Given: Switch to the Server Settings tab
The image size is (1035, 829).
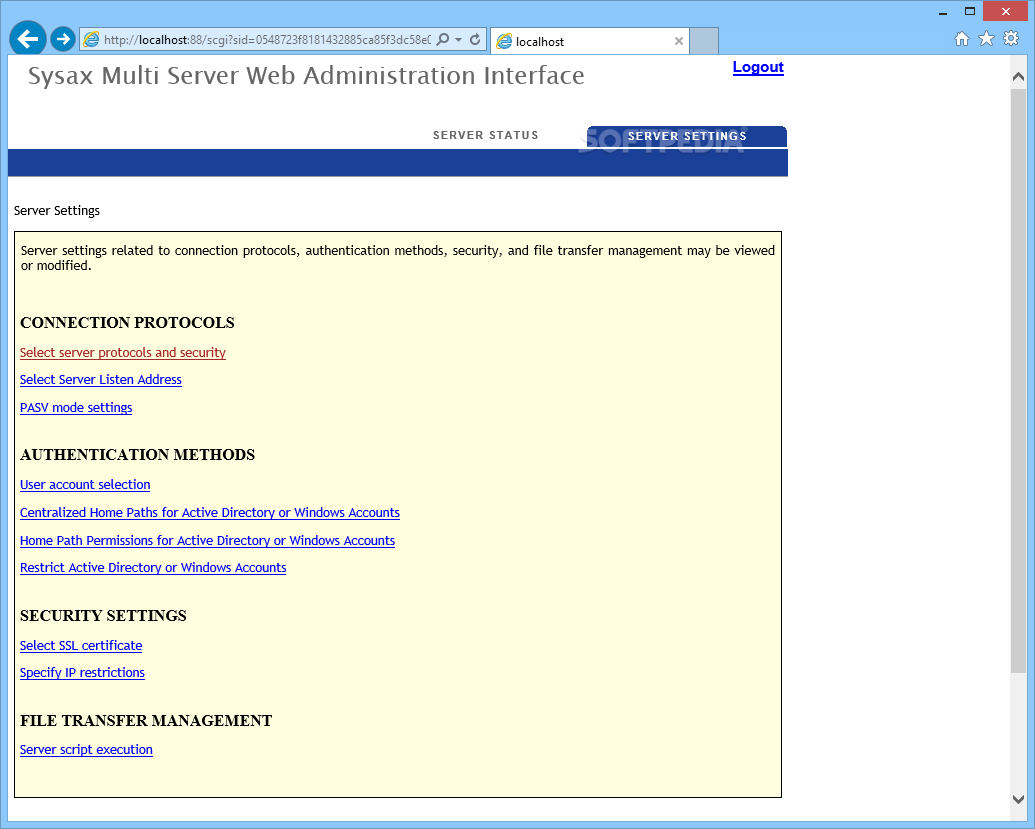Looking at the screenshot, I should tap(686, 136).
